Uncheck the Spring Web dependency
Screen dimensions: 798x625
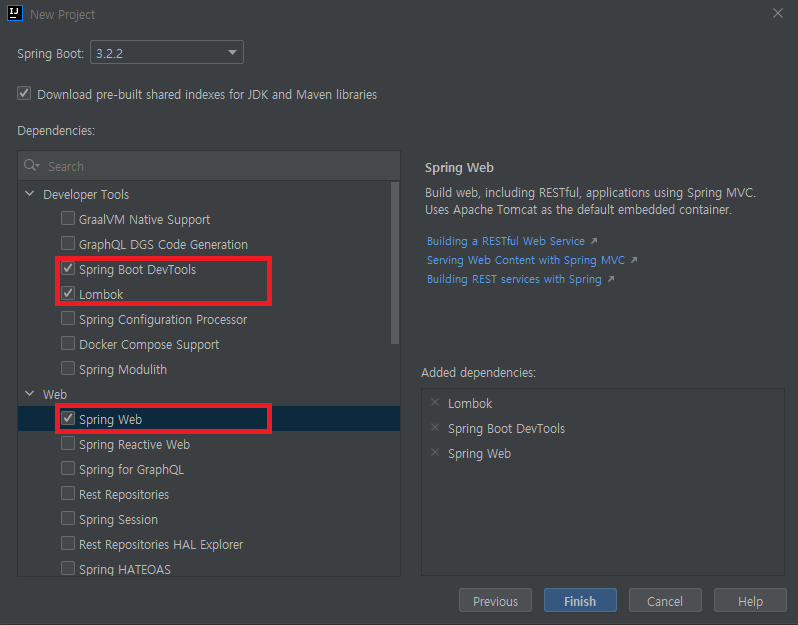tap(68, 418)
